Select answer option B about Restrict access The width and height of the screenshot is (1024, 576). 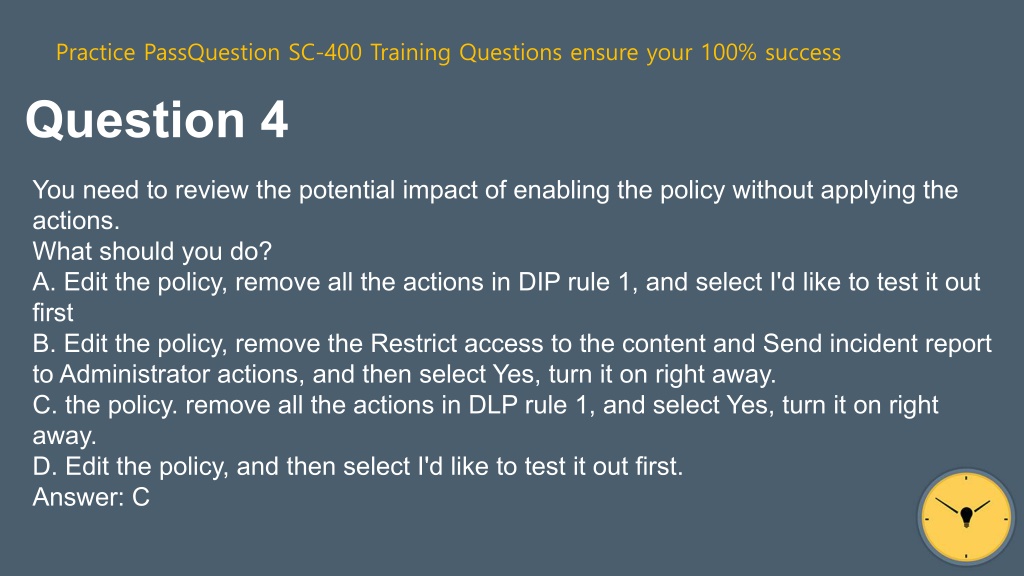(512, 359)
